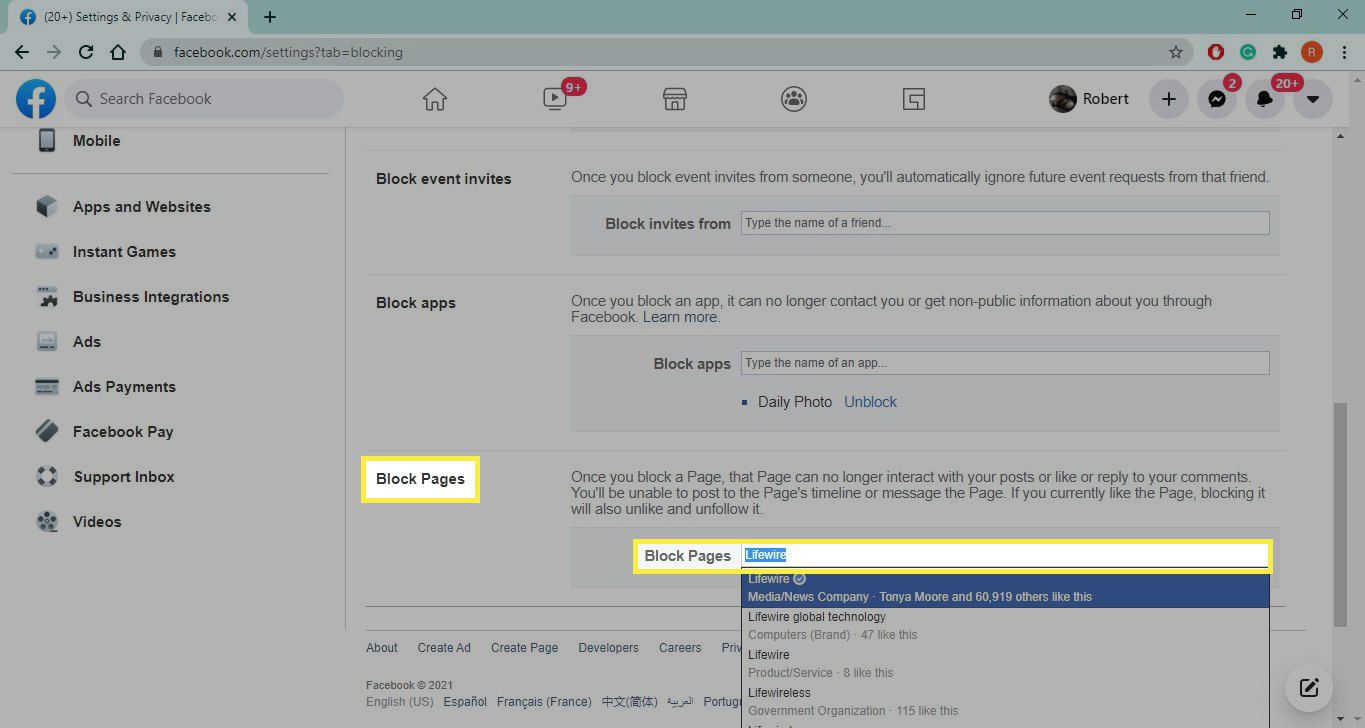Reload the page
The width and height of the screenshot is (1365, 728).
click(x=86, y=52)
